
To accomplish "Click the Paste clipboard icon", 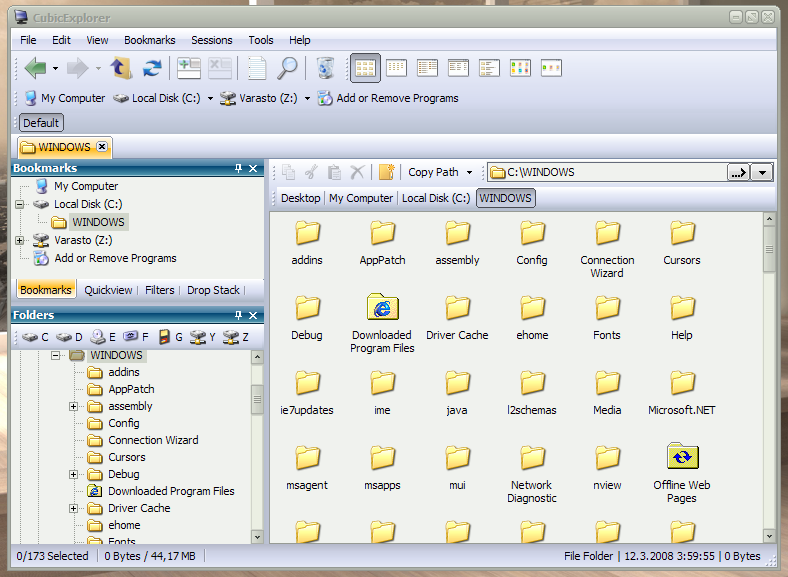I will (334, 172).
